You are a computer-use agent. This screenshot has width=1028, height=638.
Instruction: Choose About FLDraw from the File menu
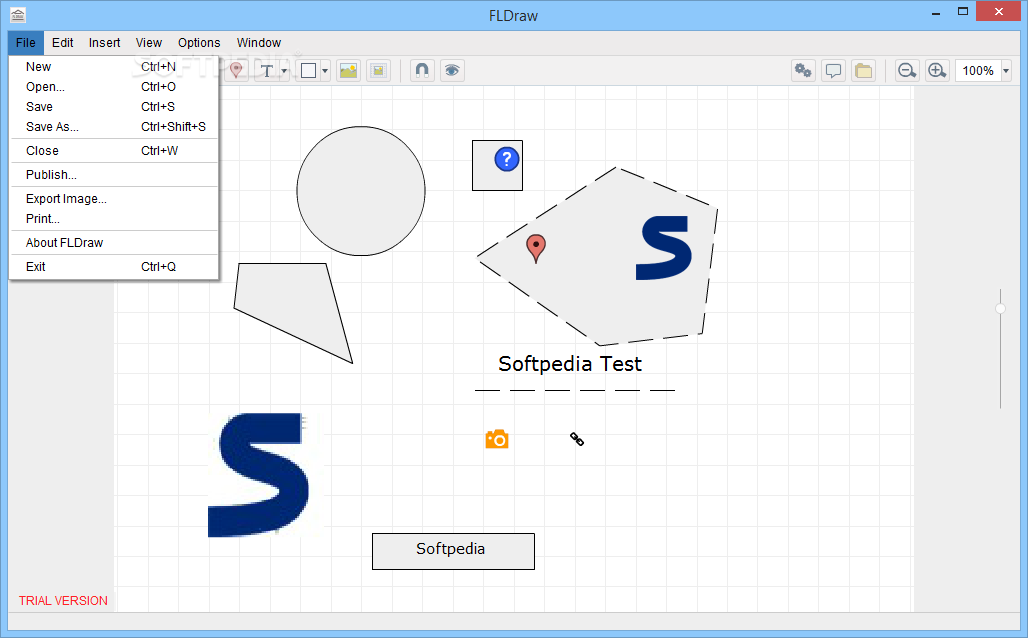pyautogui.click(x=114, y=243)
